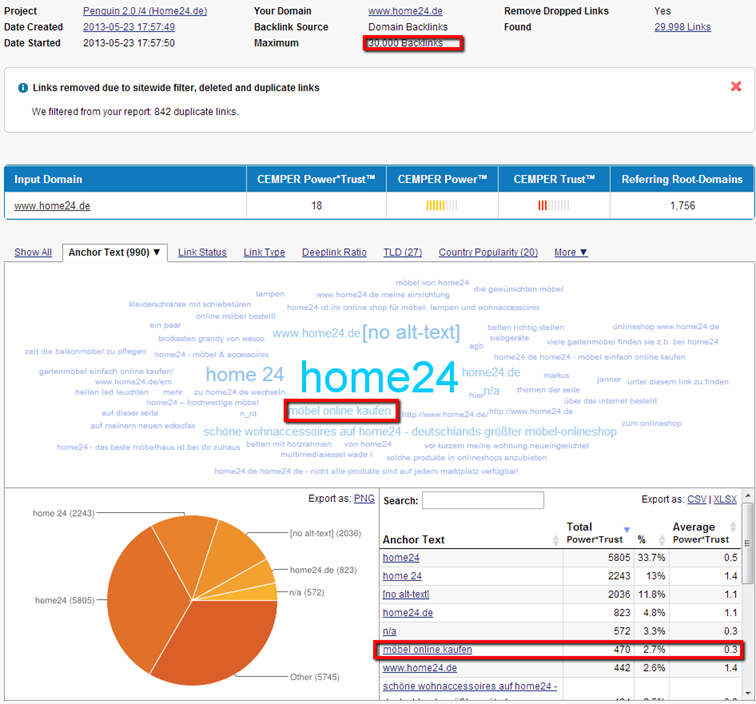Click www.home24.de in the Input Domain row
The height and width of the screenshot is (704, 756).
pos(52,206)
